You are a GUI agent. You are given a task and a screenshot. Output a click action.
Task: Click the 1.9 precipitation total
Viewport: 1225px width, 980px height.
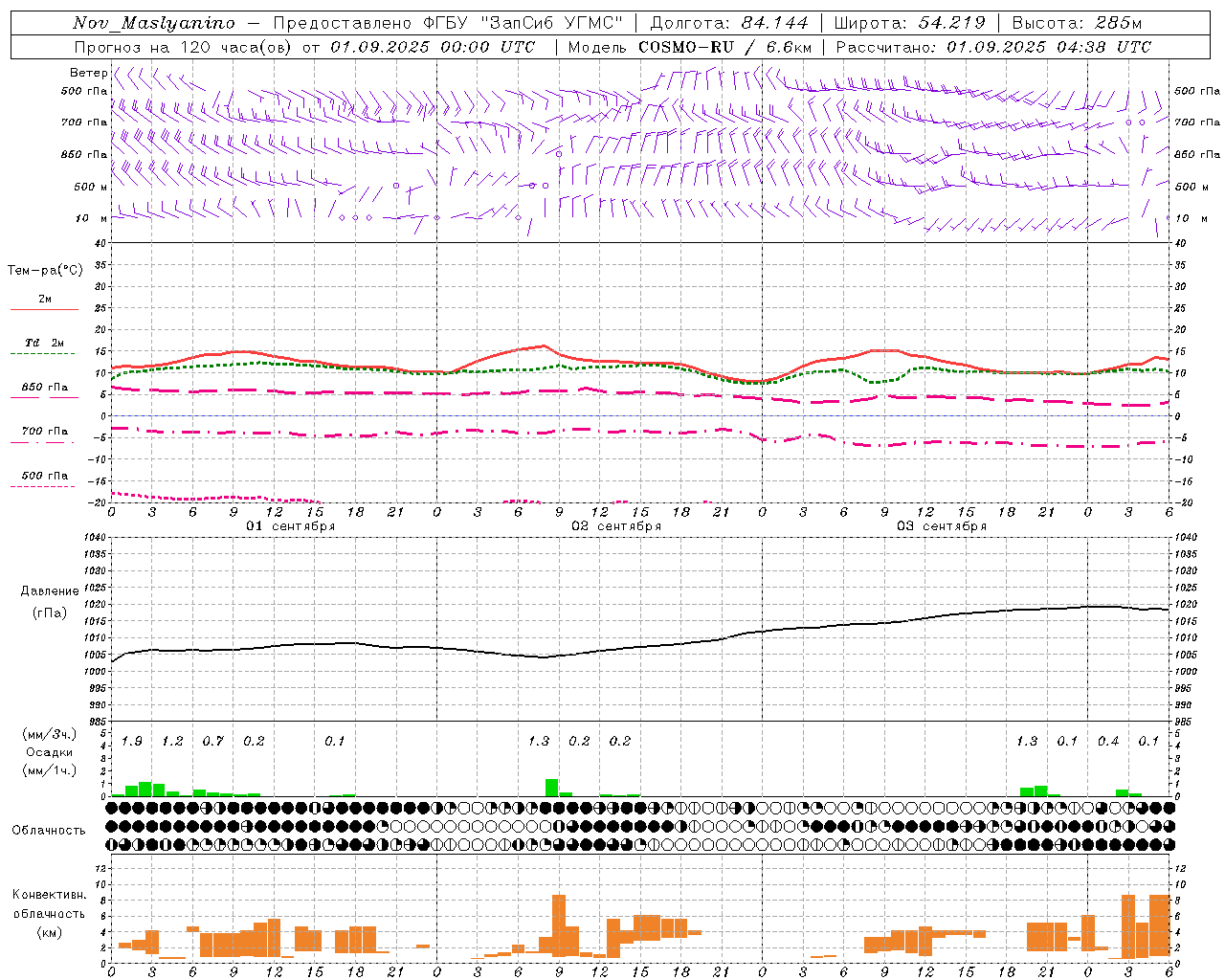click(x=132, y=742)
